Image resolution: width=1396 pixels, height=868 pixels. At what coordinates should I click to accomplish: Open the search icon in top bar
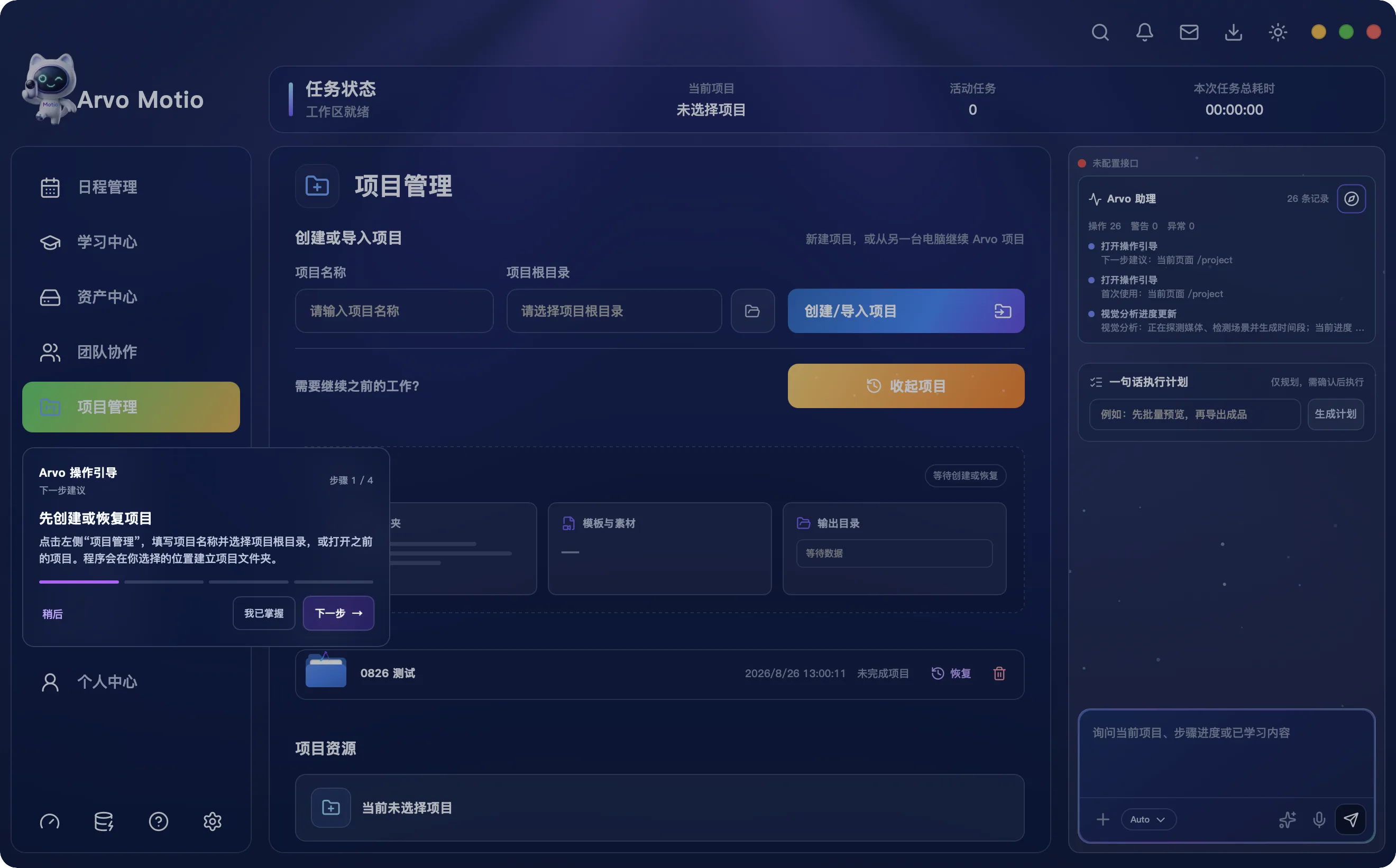[1100, 32]
